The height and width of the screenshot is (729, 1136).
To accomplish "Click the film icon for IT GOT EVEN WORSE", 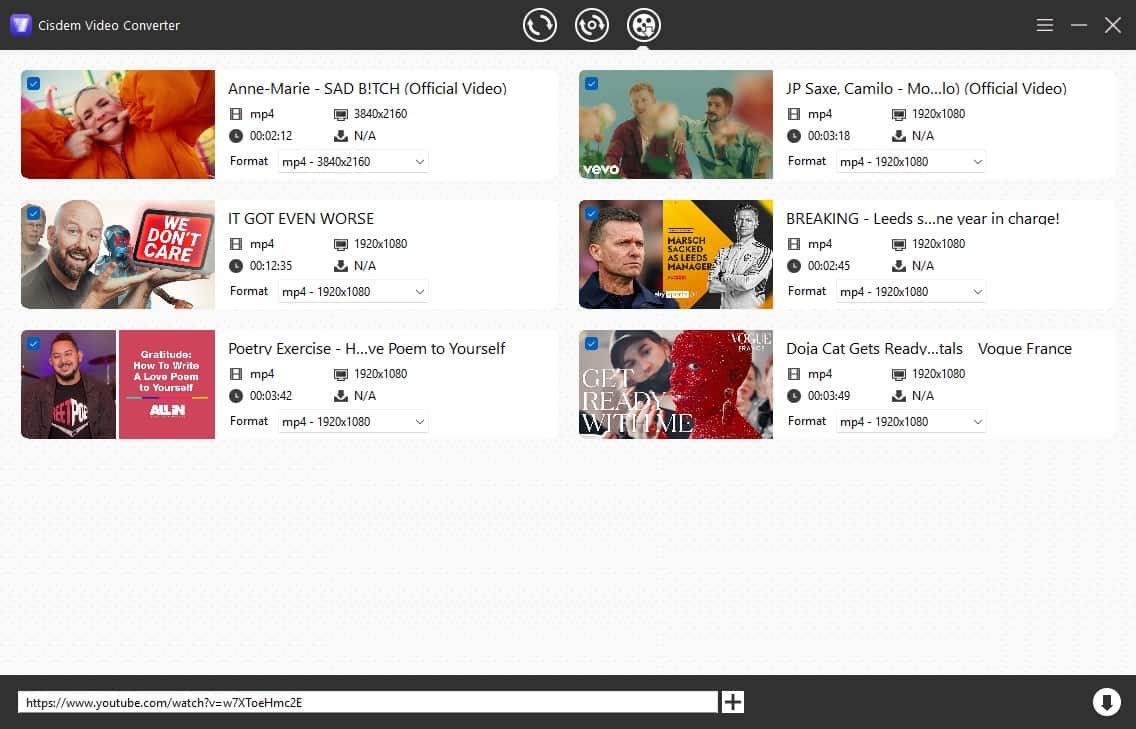I will [x=235, y=244].
